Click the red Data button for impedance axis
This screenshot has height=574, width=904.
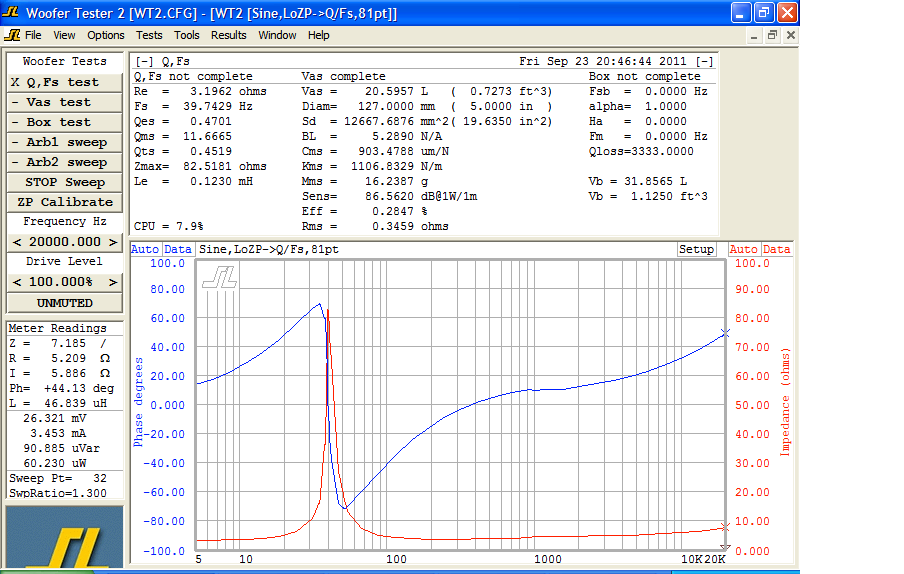pos(777,250)
